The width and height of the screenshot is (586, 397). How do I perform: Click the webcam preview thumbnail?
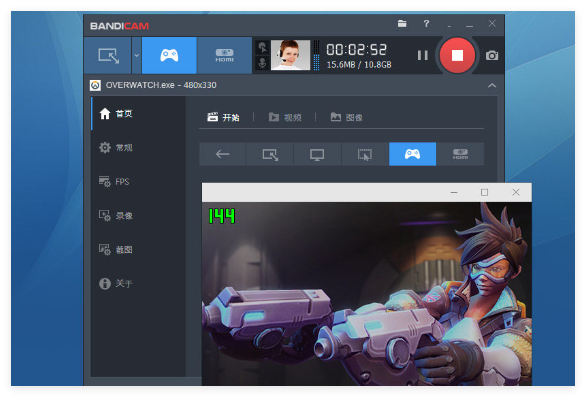[x=290, y=55]
